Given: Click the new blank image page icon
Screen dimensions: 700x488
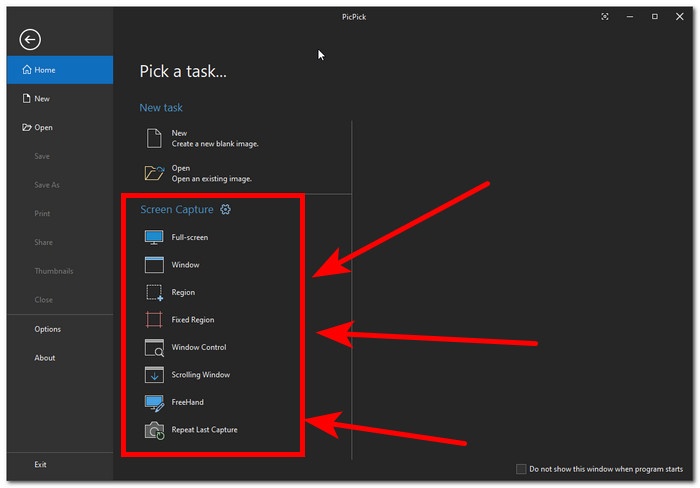Looking at the screenshot, I should [154, 138].
